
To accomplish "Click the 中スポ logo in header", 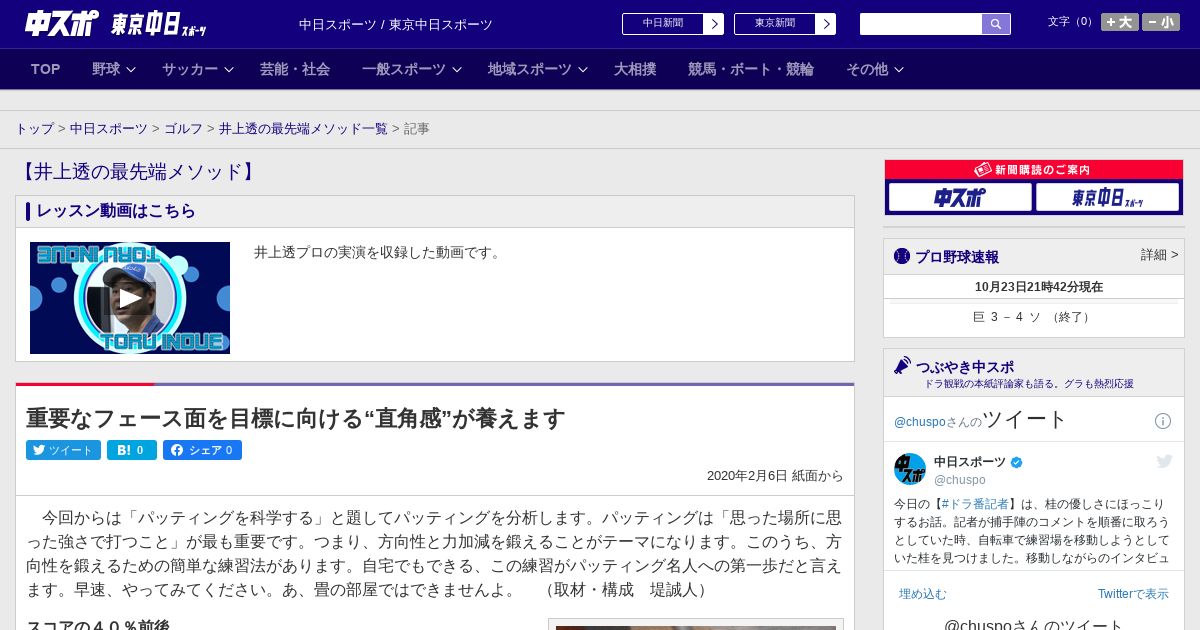I will (x=62, y=23).
